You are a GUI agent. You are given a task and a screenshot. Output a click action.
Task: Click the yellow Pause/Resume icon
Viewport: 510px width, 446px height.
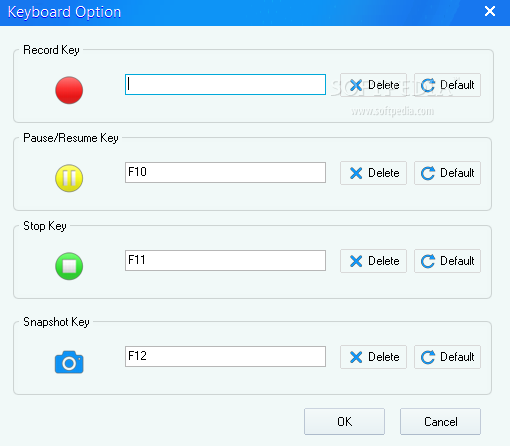click(x=69, y=178)
